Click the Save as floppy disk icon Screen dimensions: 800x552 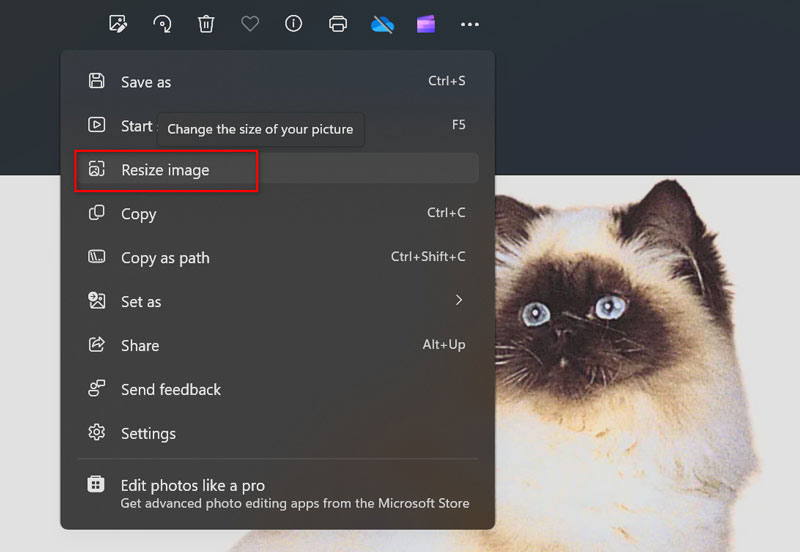(96, 81)
